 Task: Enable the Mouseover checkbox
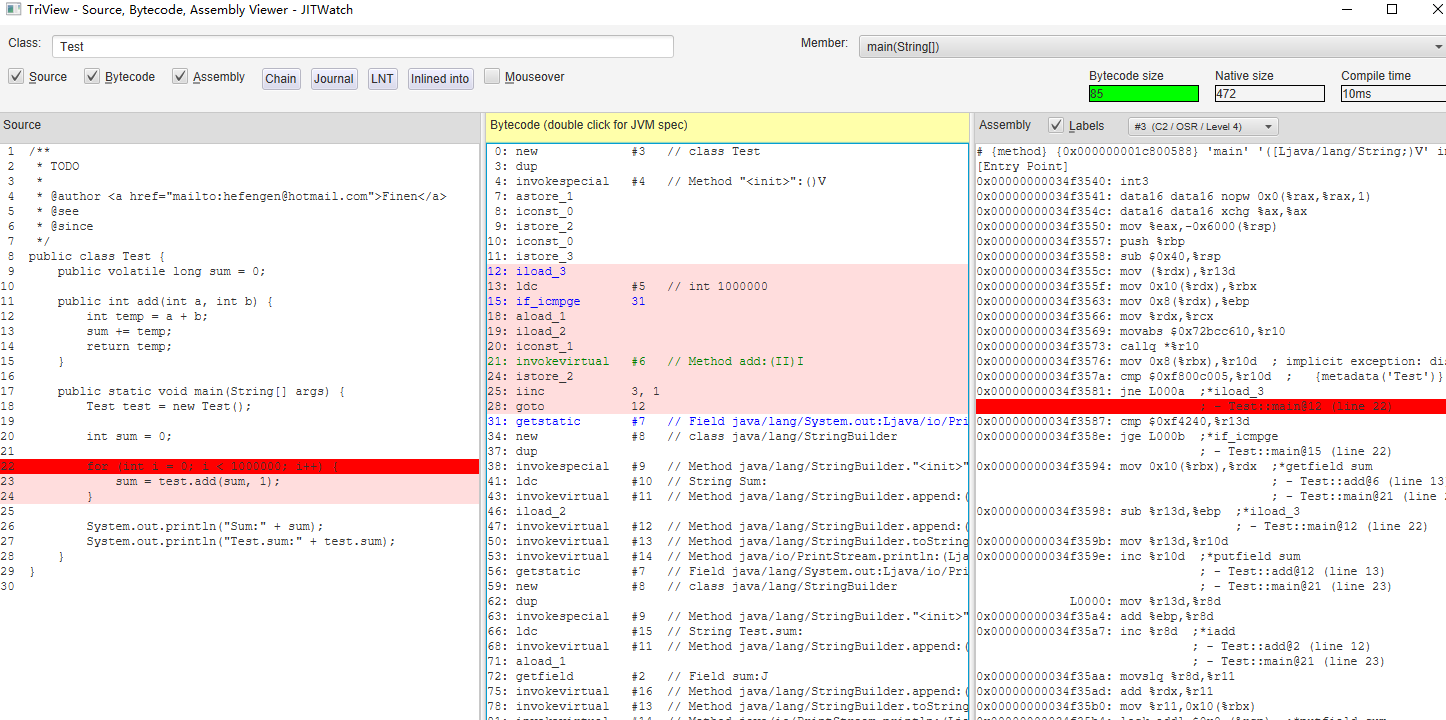(492, 76)
